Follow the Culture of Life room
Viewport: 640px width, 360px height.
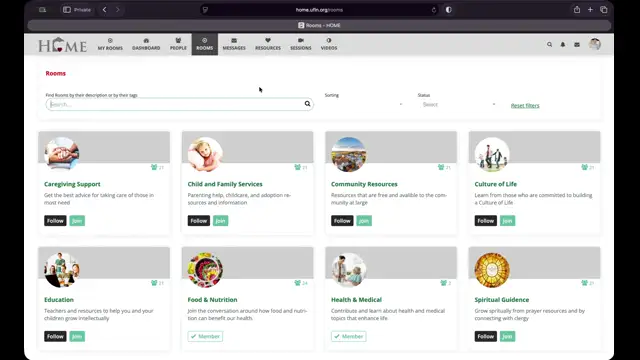(486, 221)
